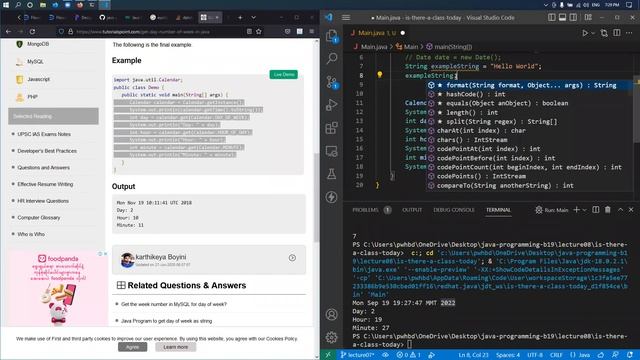Click the new terminal plus button
The image size is (640, 360).
coord(576,210)
